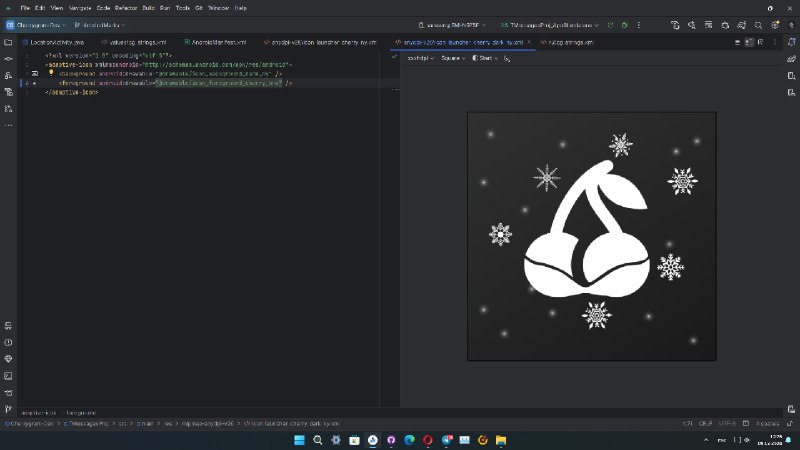Open the Refactor menu
Image resolution: width=800 pixels, height=450 pixels.
pyautogui.click(x=126, y=8)
